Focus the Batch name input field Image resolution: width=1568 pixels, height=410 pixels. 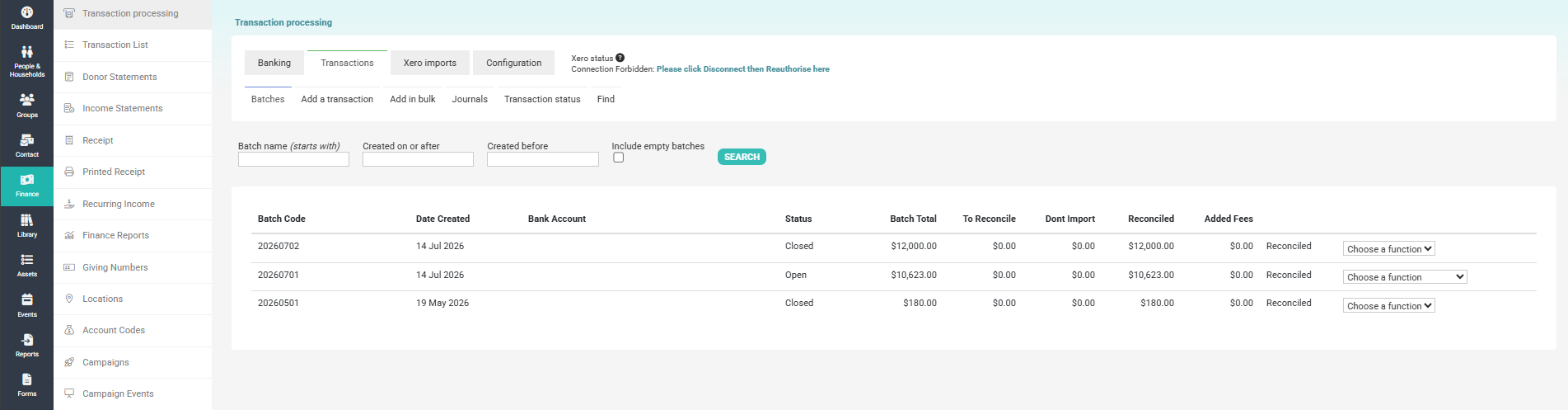point(293,159)
